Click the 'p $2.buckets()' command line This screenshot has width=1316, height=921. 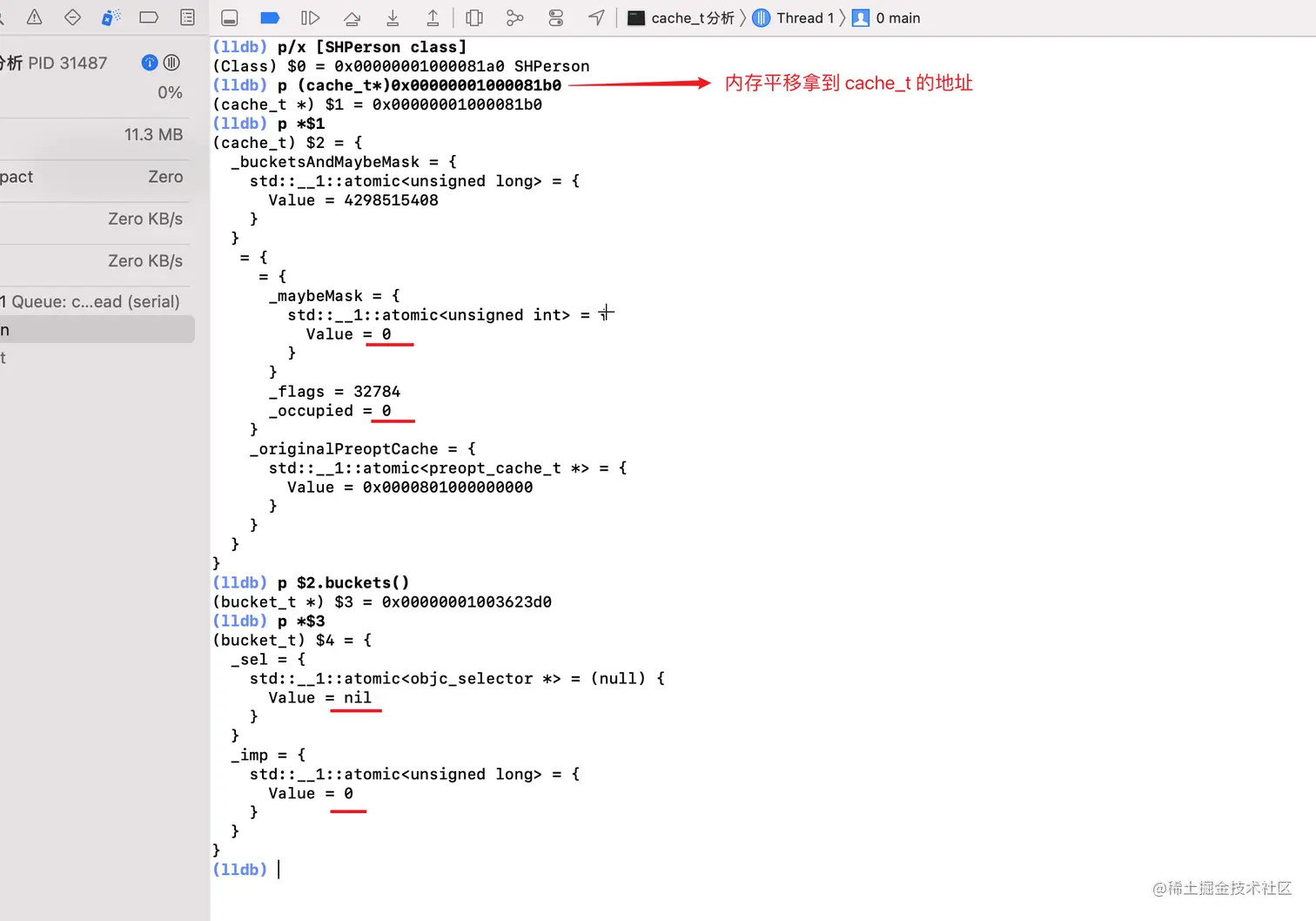344,583
